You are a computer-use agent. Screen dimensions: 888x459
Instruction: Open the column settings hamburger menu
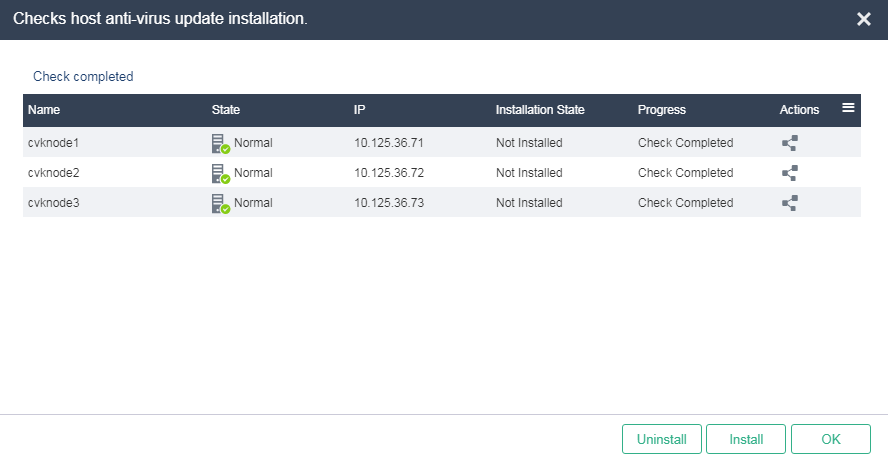(x=848, y=108)
